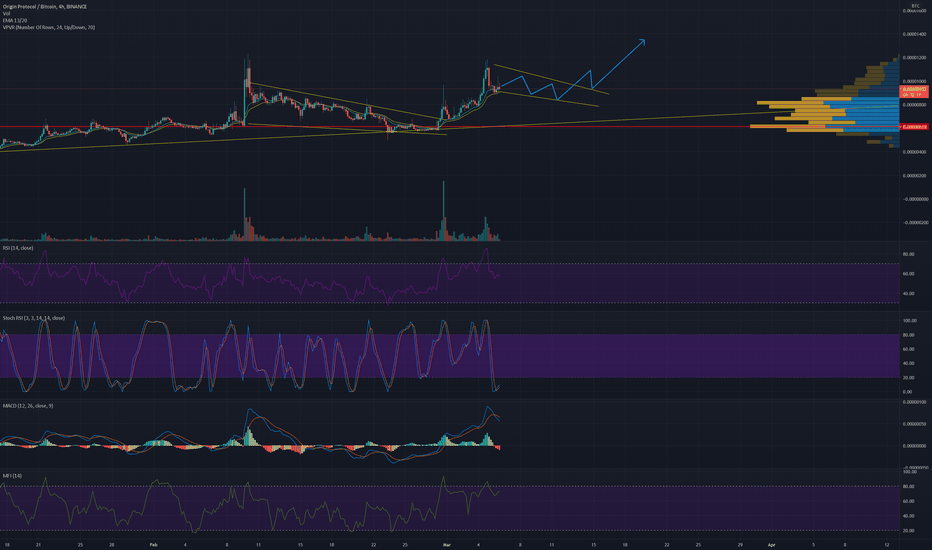This screenshot has width=932, height=550.
Task: Click the BTC currency label on price axis
Action: 915,6
